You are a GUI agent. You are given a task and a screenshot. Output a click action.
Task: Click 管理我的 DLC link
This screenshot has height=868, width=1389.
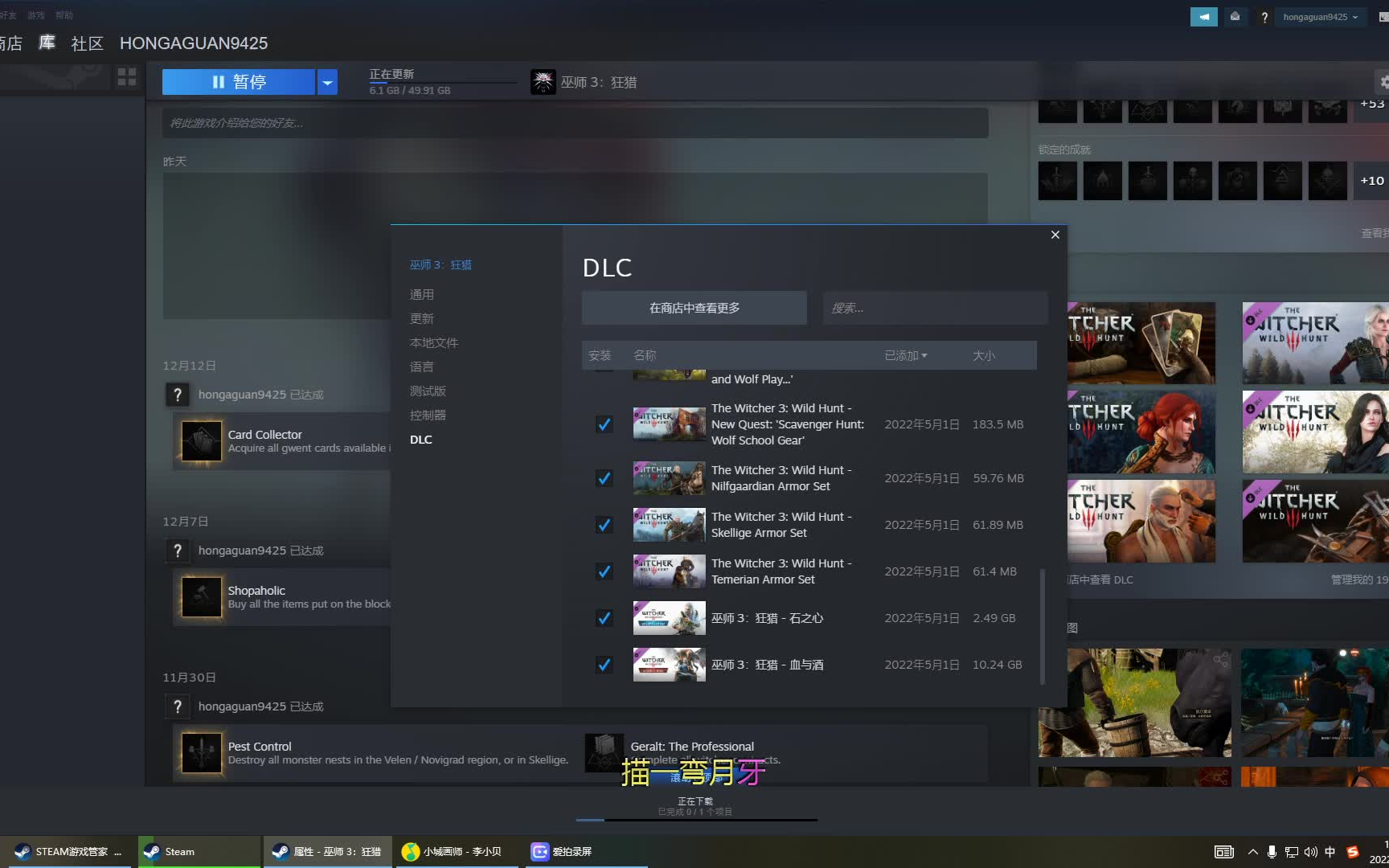(x=1359, y=579)
